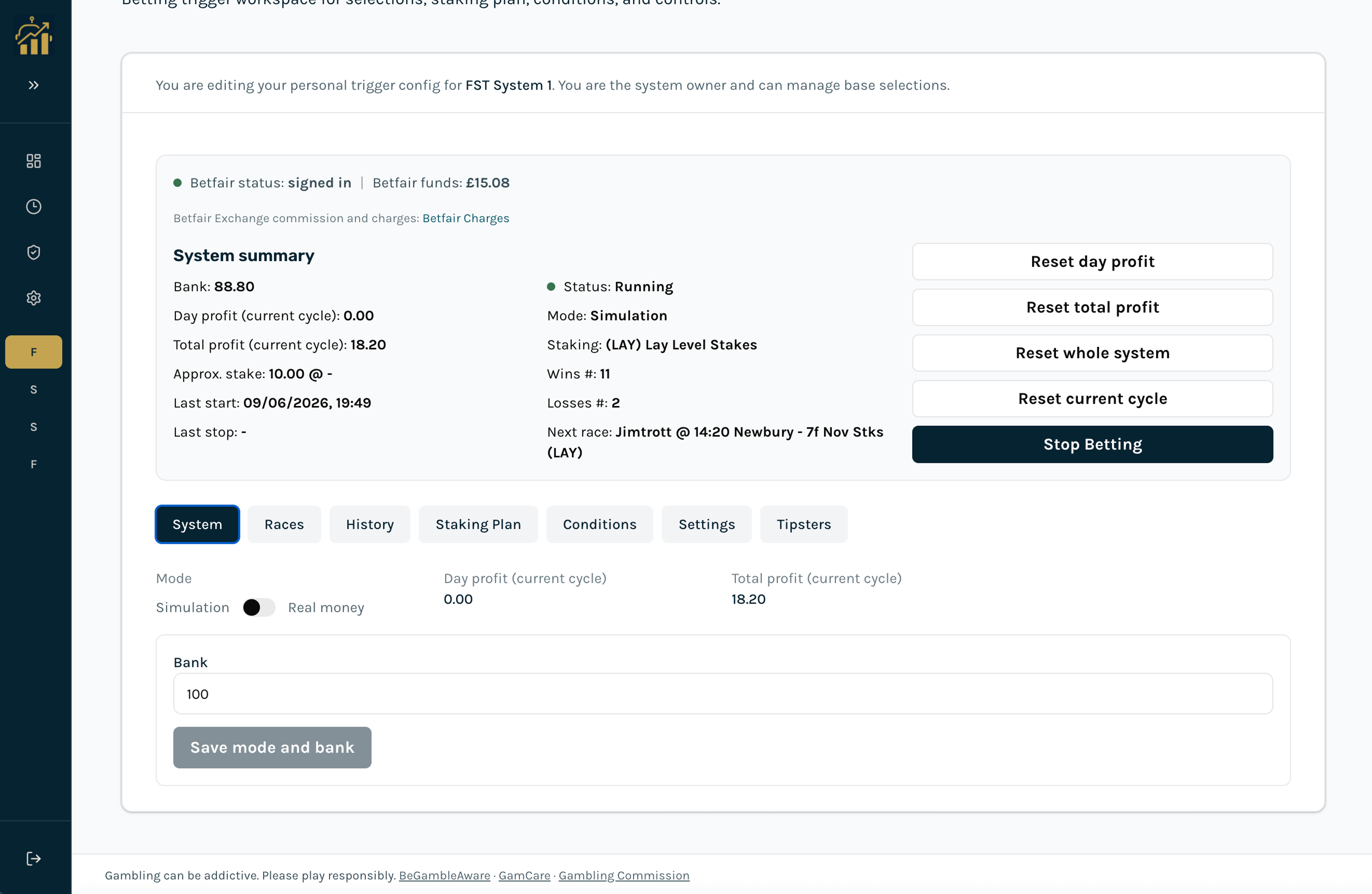Select the first S item in sidebar
Image resolution: width=1372 pixels, height=894 pixels.
33,389
